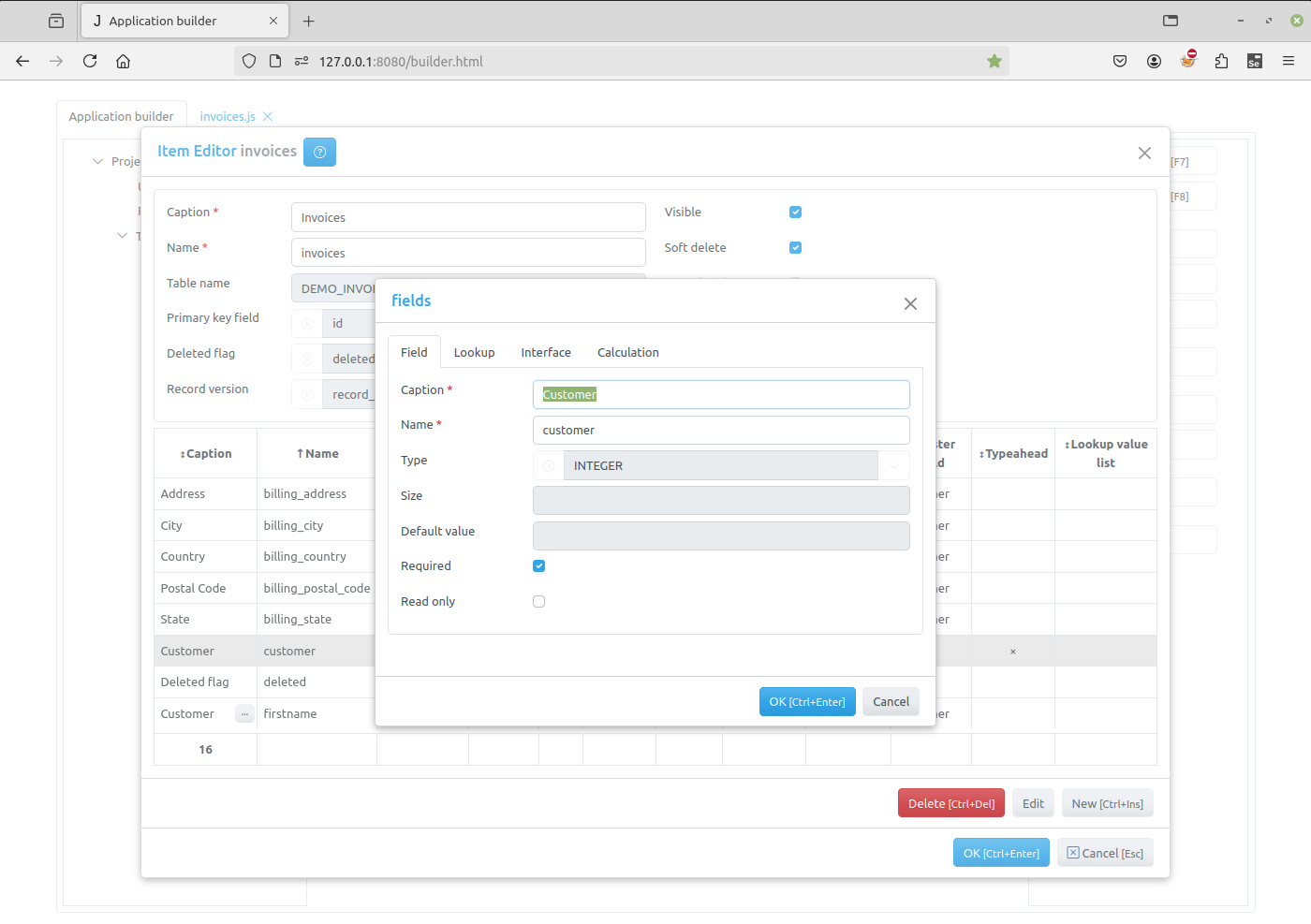The image size is (1311, 924).
Task: Open the Type dropdown arrow
Action: pos(893,466)
